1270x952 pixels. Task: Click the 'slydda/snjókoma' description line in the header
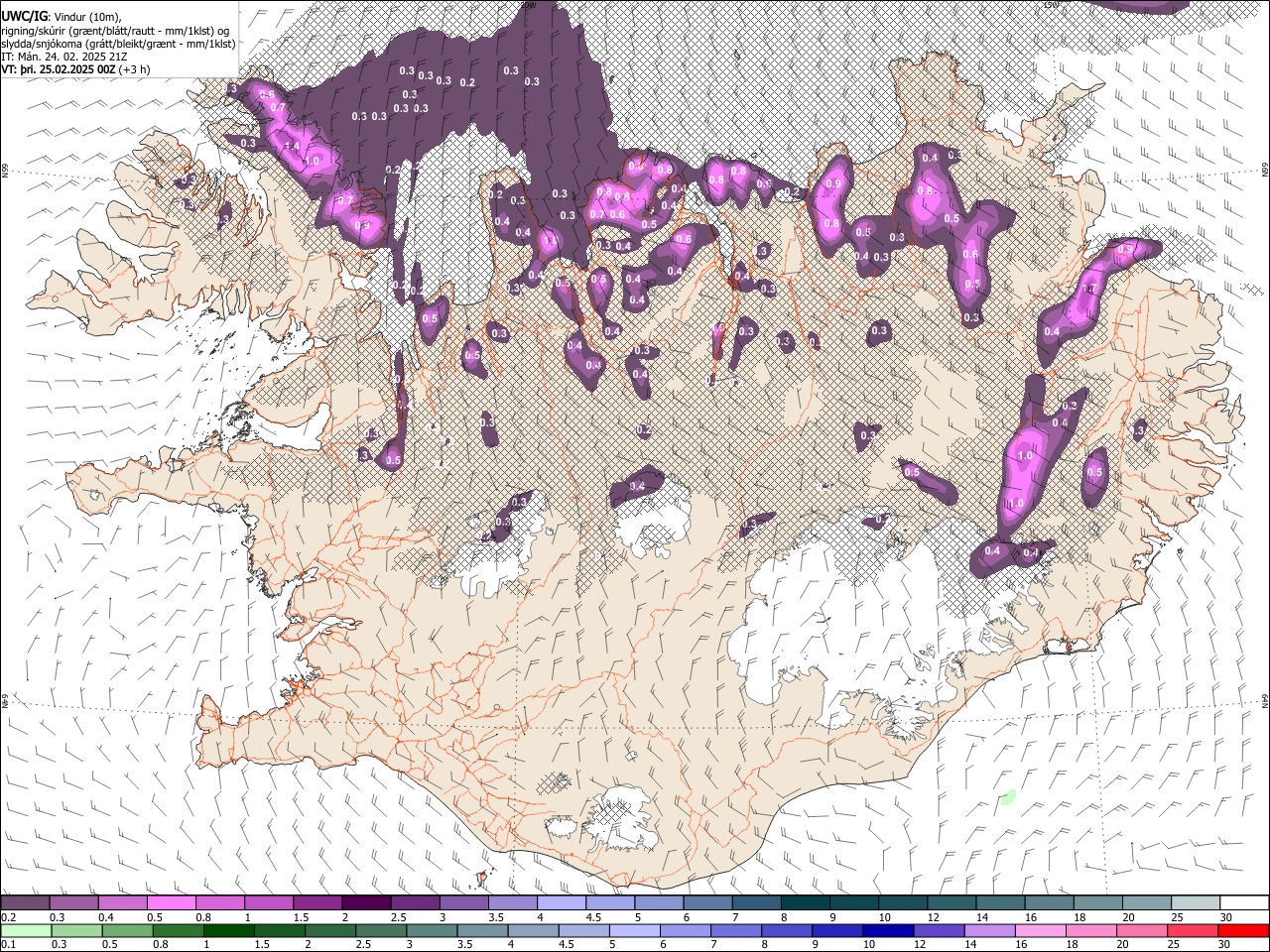click(x=119, y=44)
